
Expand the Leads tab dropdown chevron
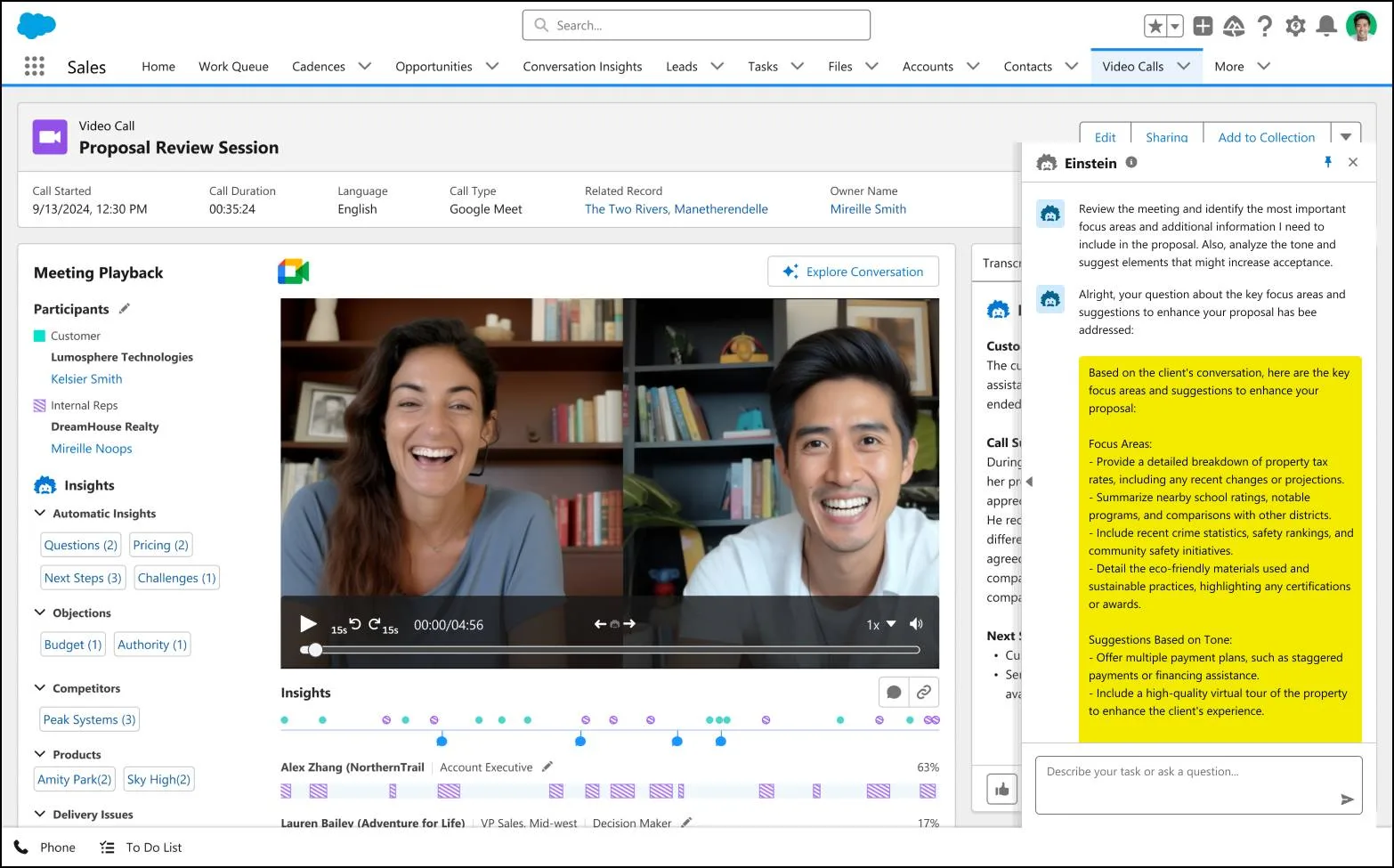717,66
